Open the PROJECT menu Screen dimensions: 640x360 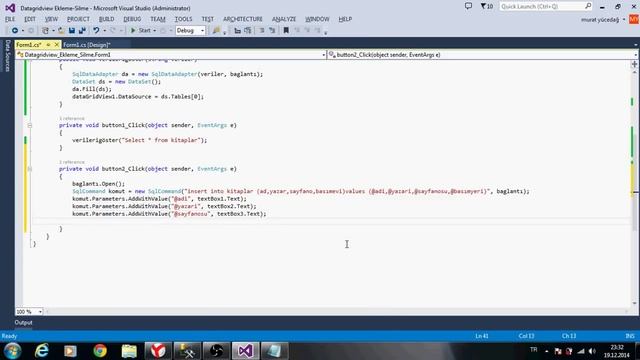pyautogui.click(x=78, y=19)
